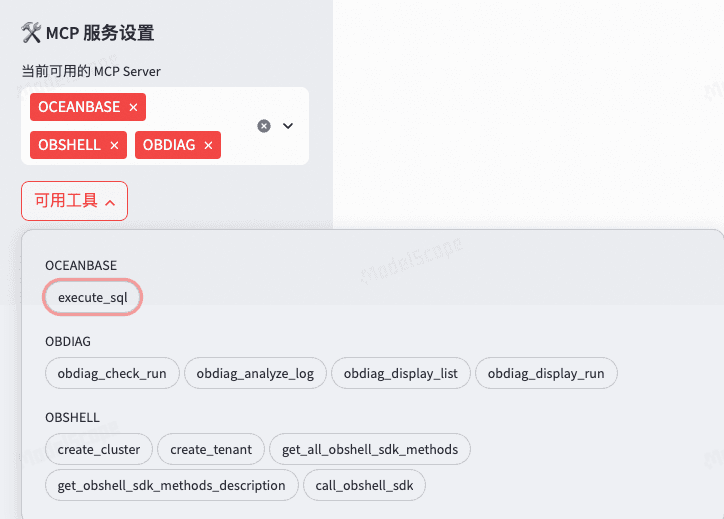Select get_obshell_sdk_methods_description tool
724x519 pixels.
point(172,485)
